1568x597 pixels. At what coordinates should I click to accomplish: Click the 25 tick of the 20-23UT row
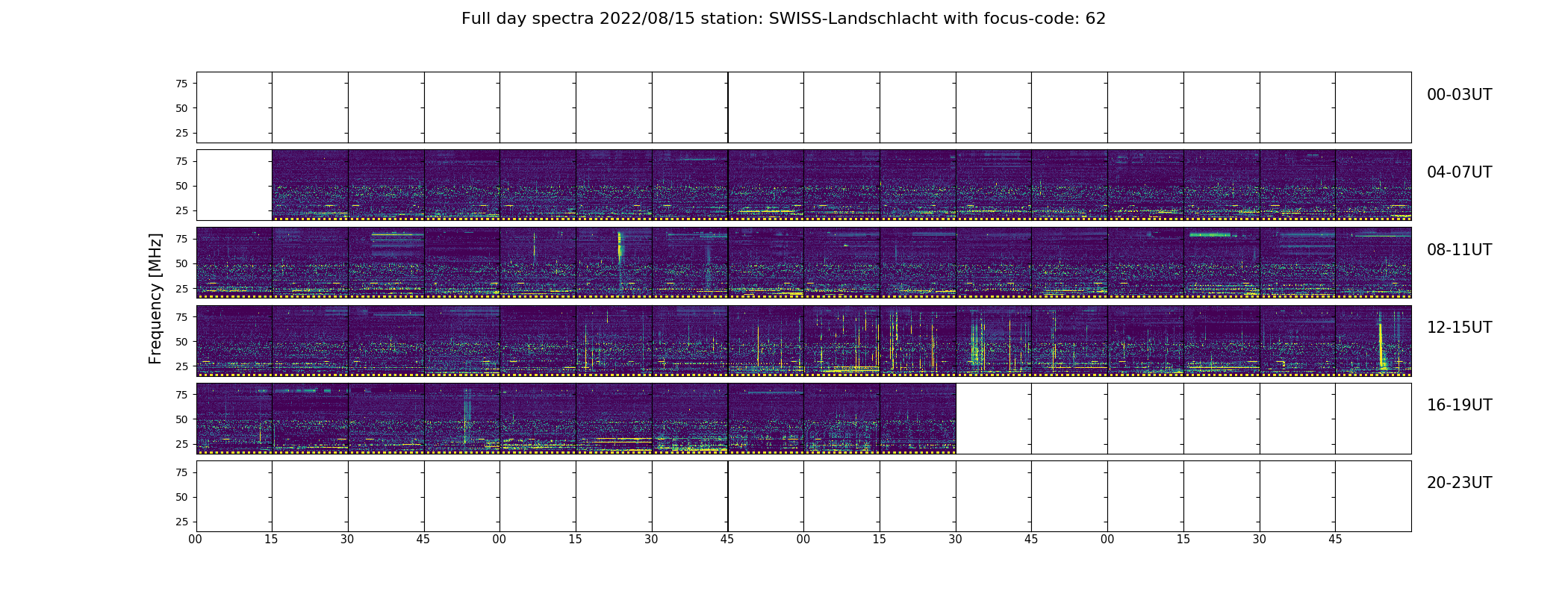(x=181, y=522)
